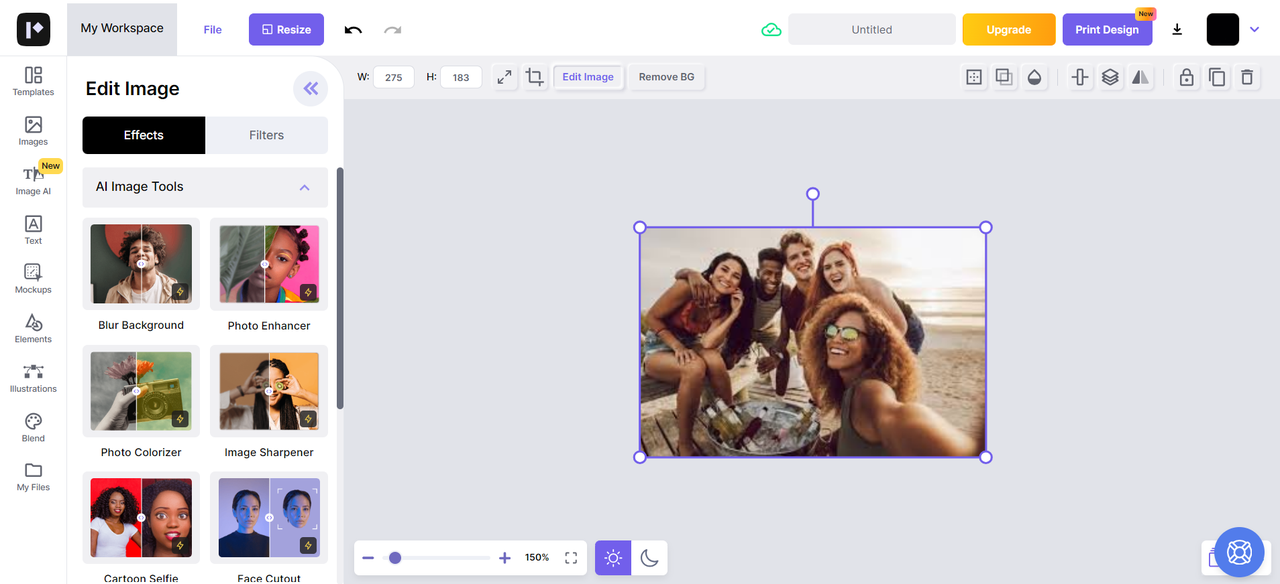The image size is (1280, 584).
Task: Select the Blur Background tool thumbnail
Action: point(141,264)
